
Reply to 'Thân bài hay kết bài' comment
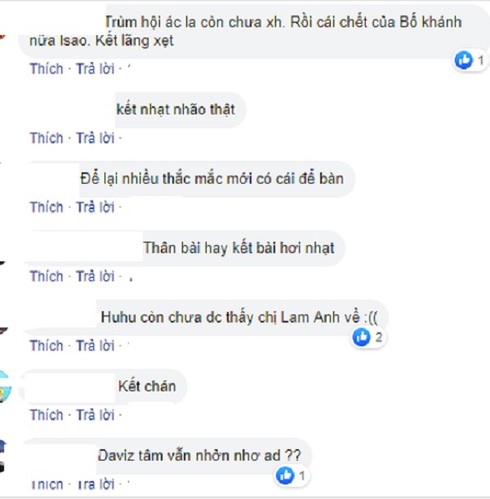click(95, 276)
